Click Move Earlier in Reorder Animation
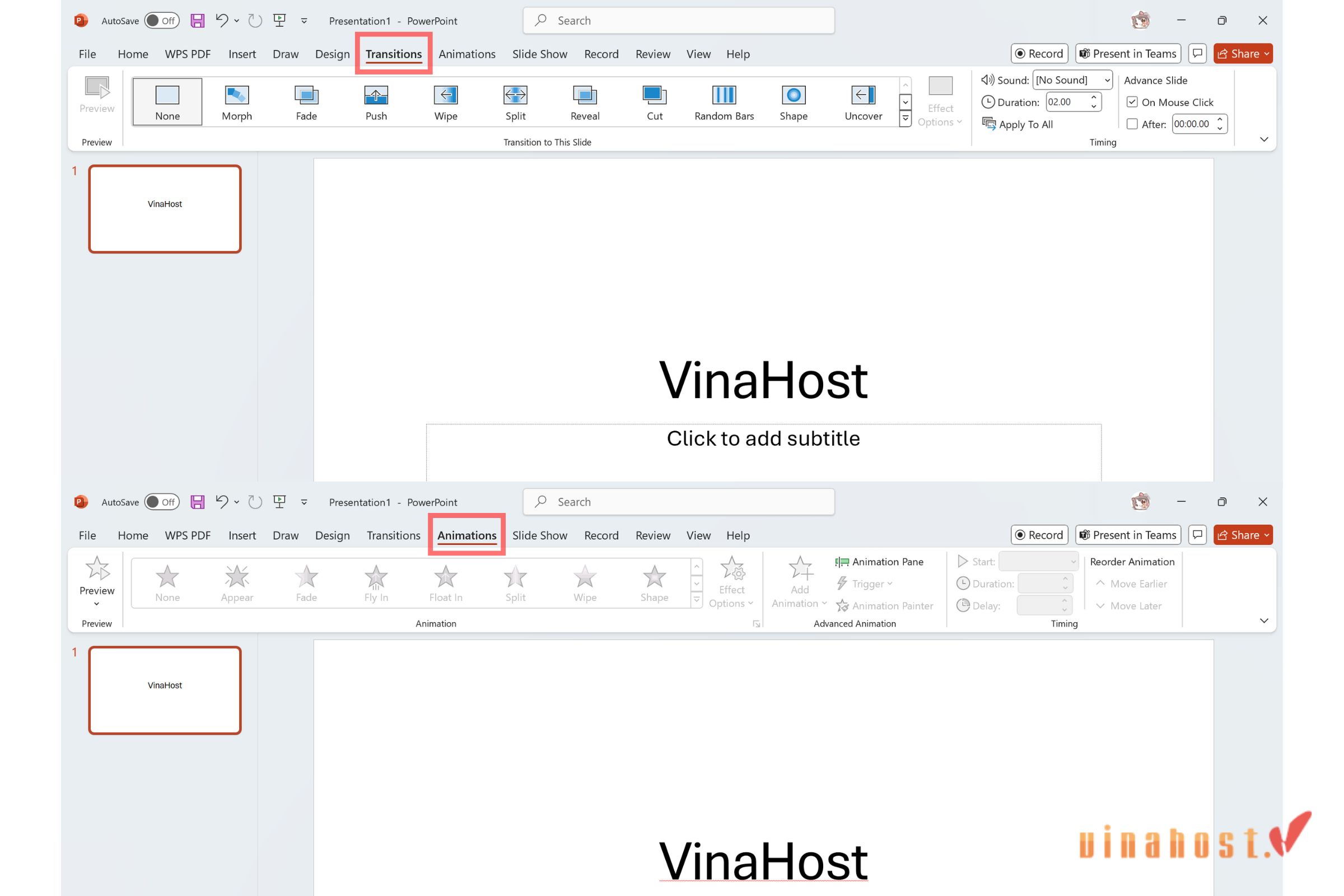1344x896 pixels. (x=1131, y=584)
